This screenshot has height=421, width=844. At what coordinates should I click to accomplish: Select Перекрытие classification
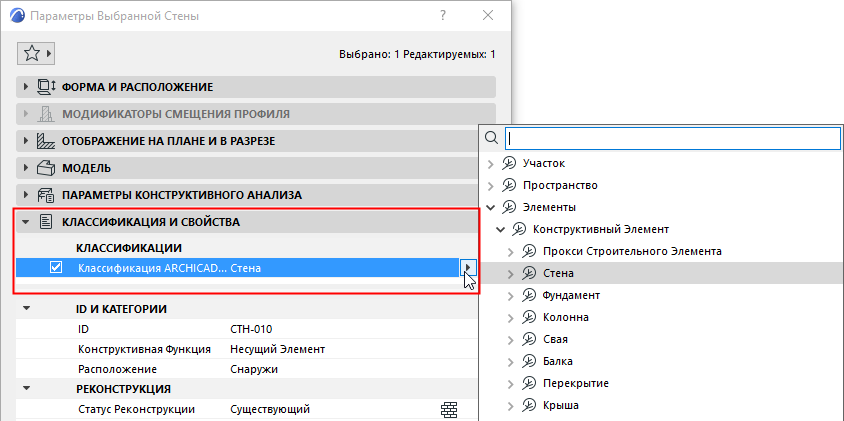(576, 383)
